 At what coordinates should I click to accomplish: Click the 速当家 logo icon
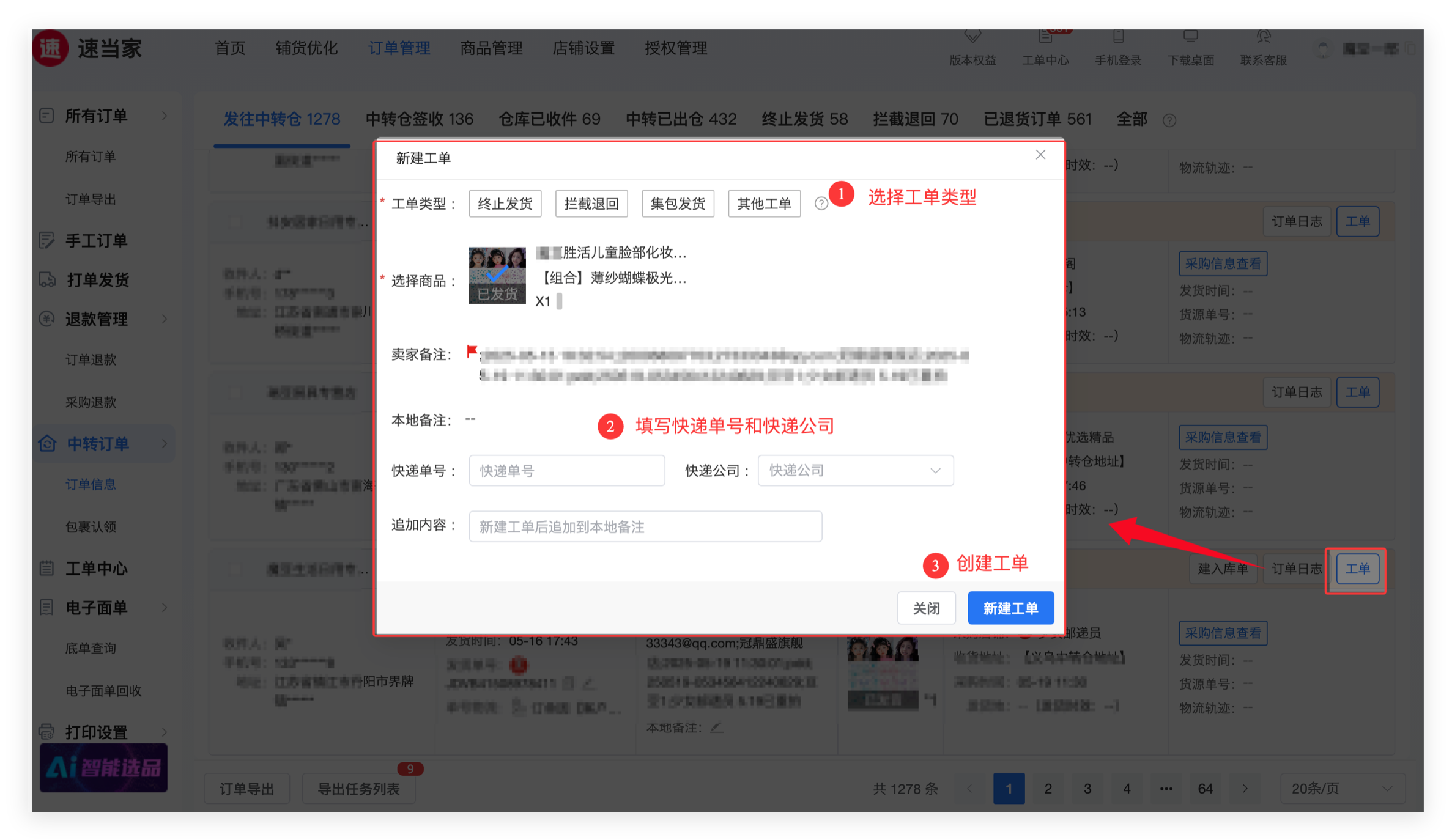pyautogui.click(x=50, y=48)
